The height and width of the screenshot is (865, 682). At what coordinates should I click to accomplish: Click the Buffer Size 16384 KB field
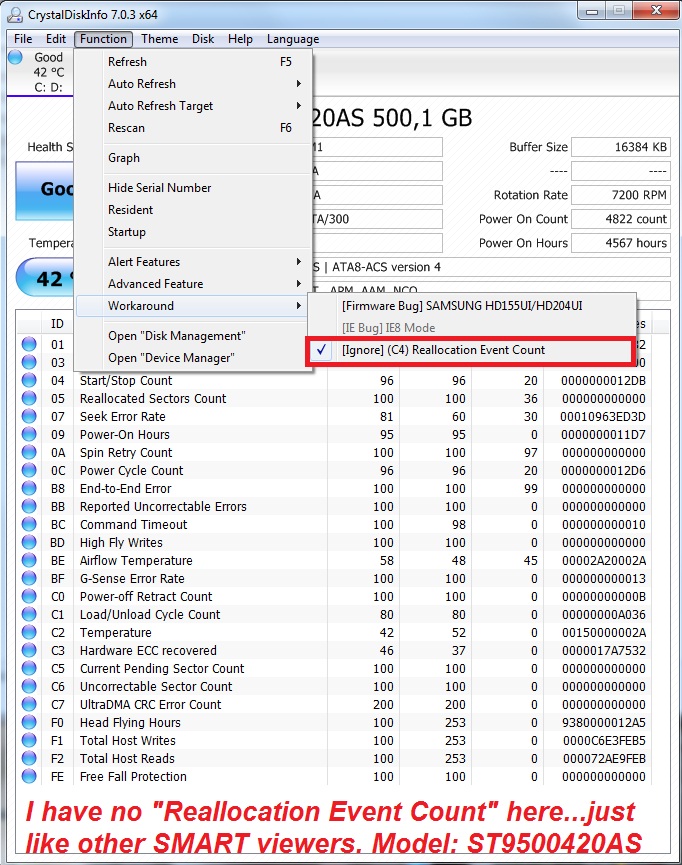621,147
